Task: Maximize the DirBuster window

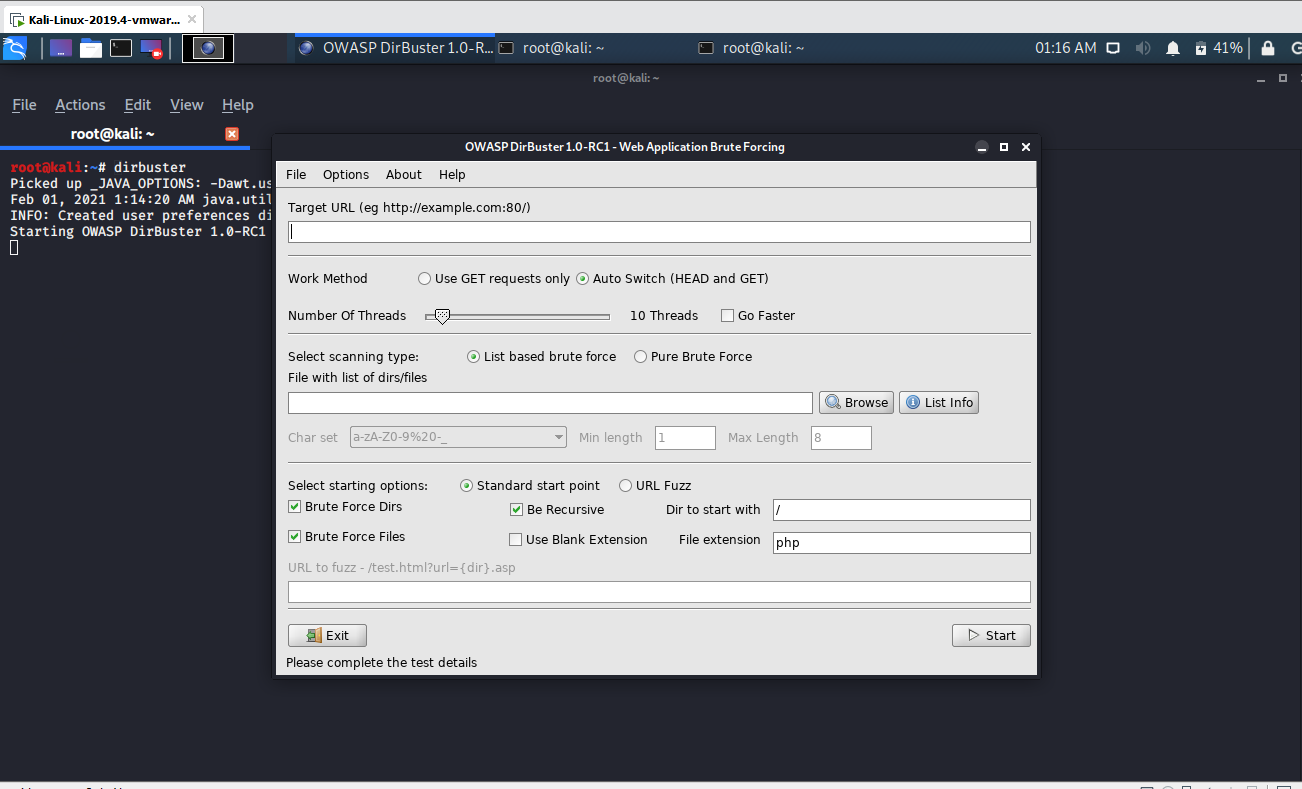Action: [1004, 147]
